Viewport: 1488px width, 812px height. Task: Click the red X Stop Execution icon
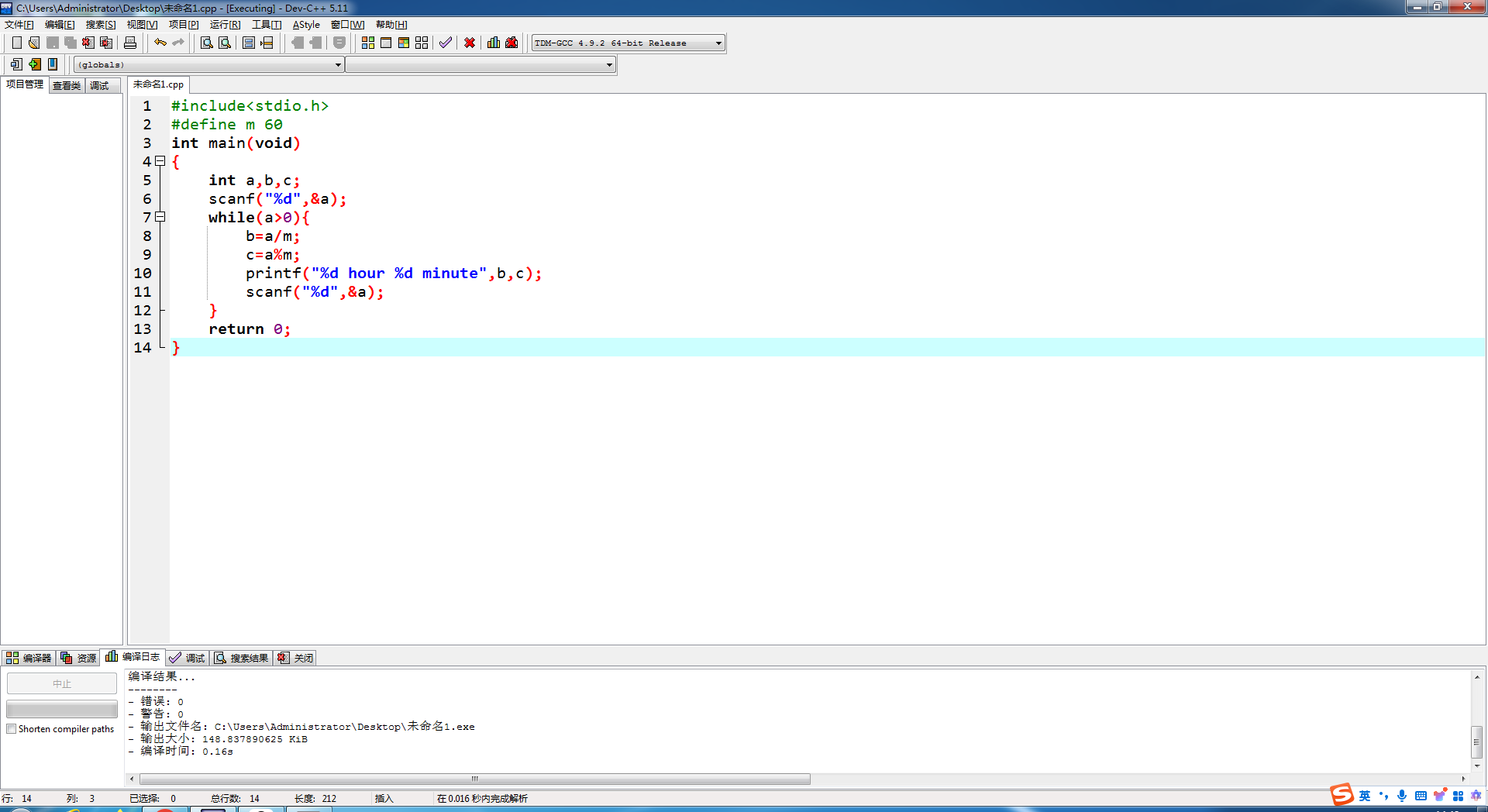[470, 43]
